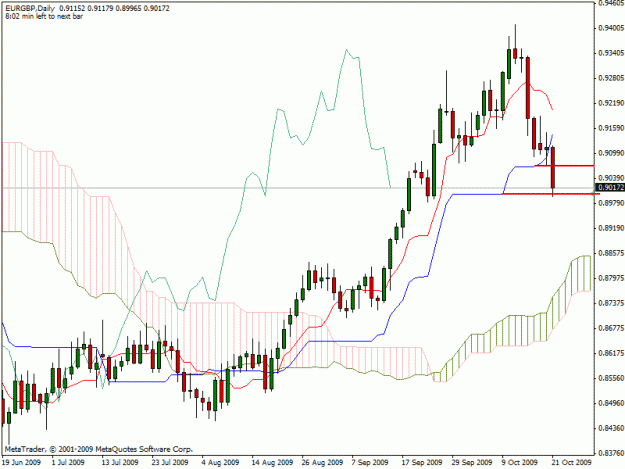Click the 0.93405 price axis label
Image resolution: width=625 pixels, height=469 pixels.
[611, 53]
